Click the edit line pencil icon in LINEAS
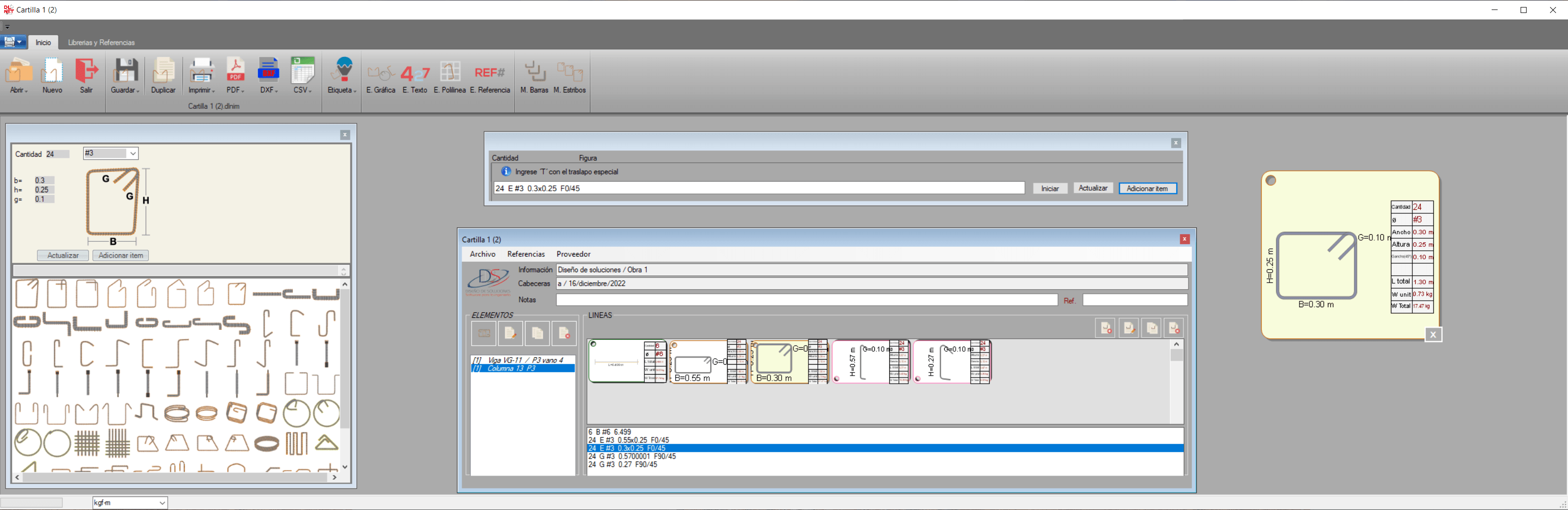 1129,327
